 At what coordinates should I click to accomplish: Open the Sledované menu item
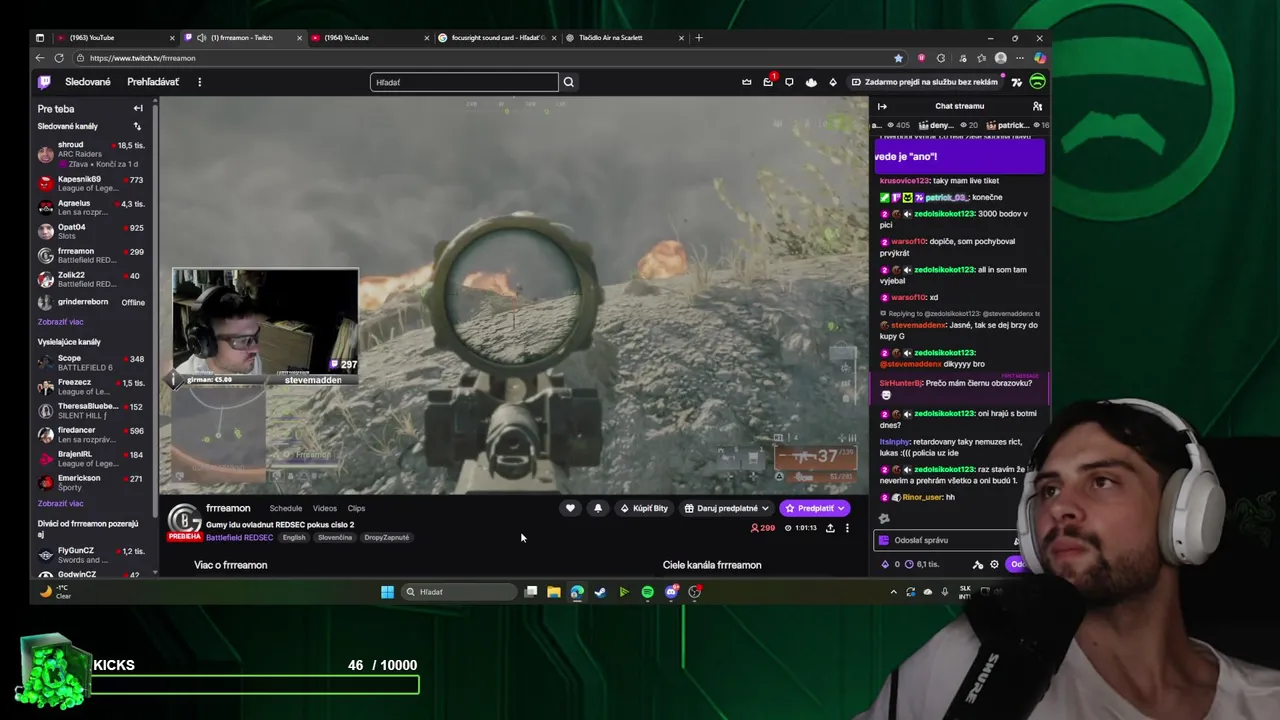[x=88, y=82]
